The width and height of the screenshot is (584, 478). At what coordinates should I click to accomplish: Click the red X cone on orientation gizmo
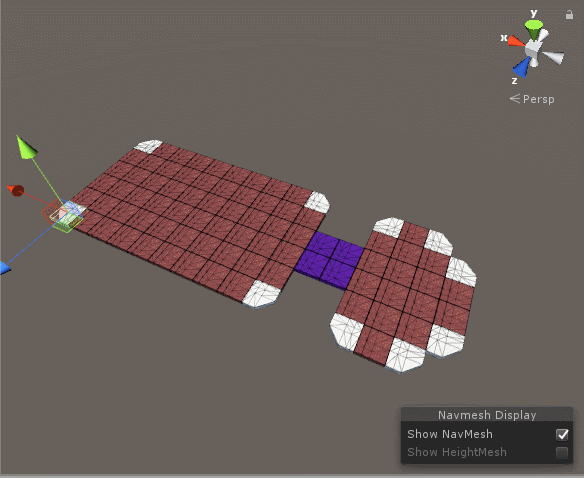tap(516, 41)
